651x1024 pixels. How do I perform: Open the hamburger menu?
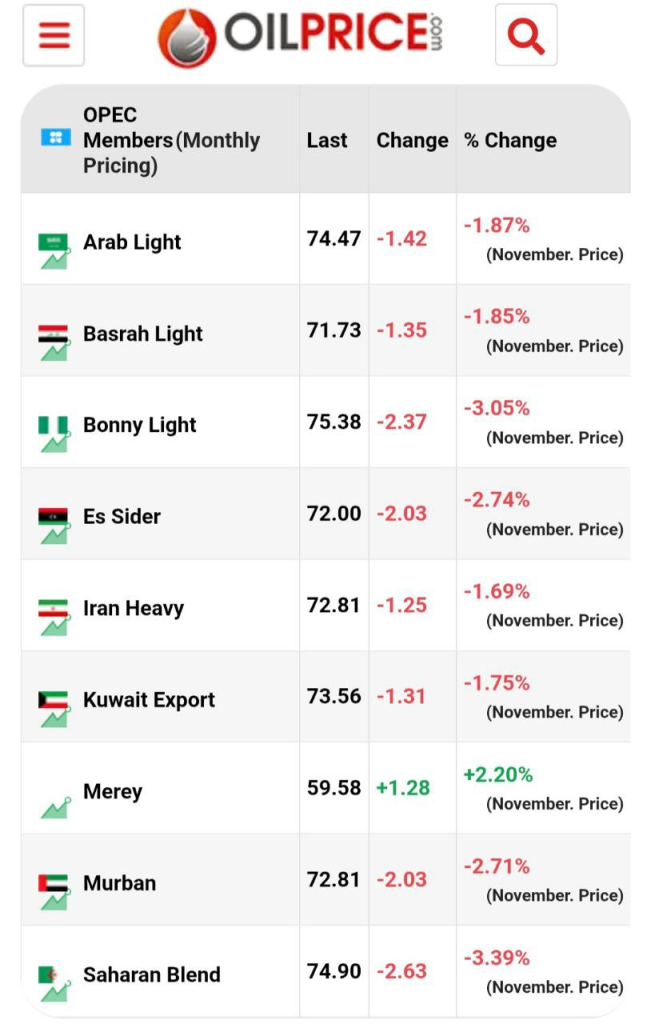click(x=54, y=35)
